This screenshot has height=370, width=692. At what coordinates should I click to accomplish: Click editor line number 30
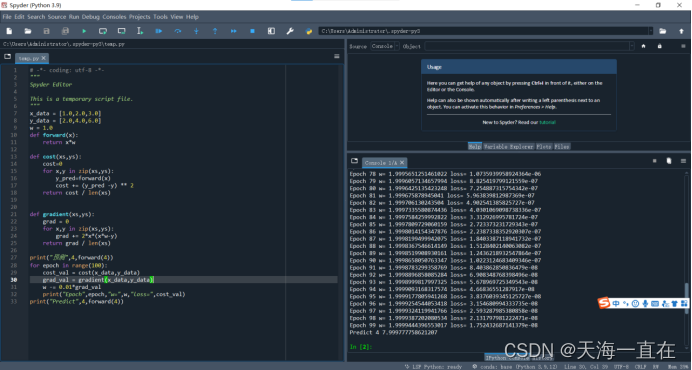(14, 280)
